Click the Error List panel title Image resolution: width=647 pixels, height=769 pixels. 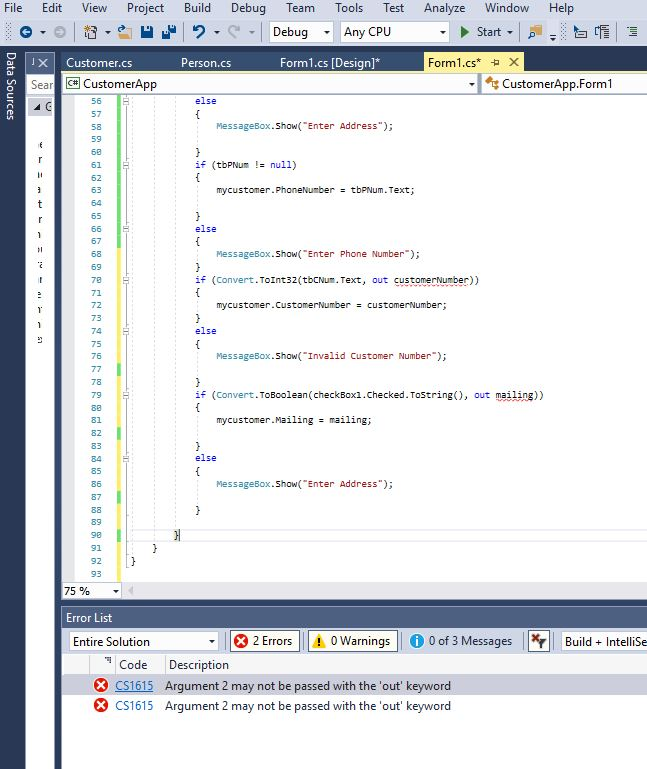[89, 617]
